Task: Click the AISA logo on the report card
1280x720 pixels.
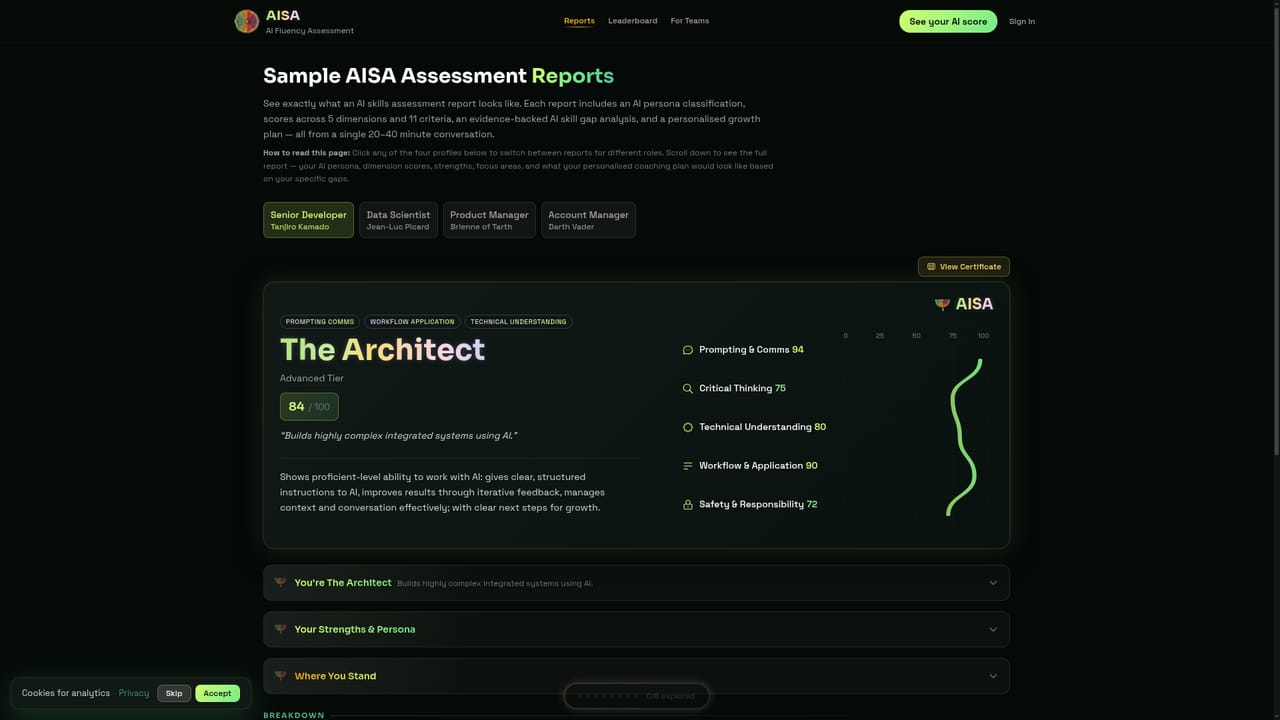Action: coord(964,304)
